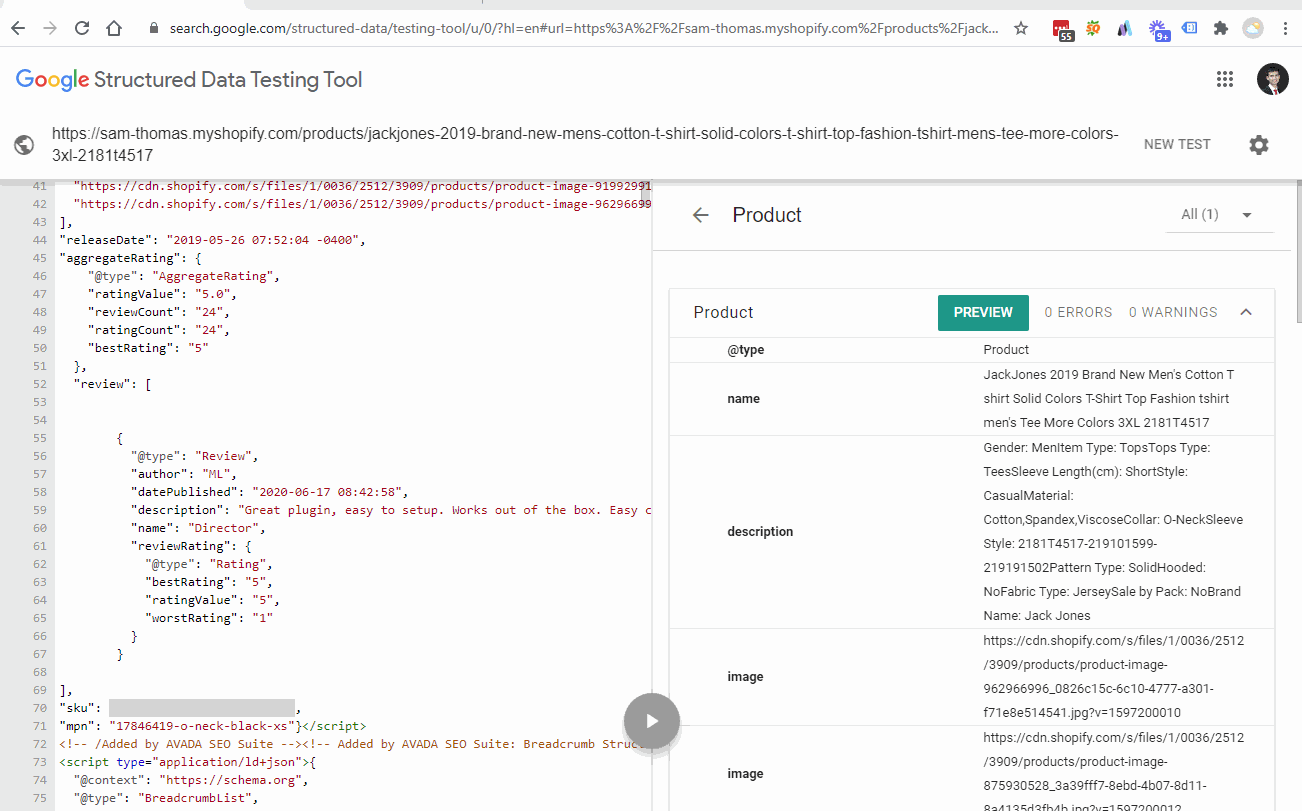1302x811 pixels.
Task: Bookmark this page with the star
Action: [1021, 28]
